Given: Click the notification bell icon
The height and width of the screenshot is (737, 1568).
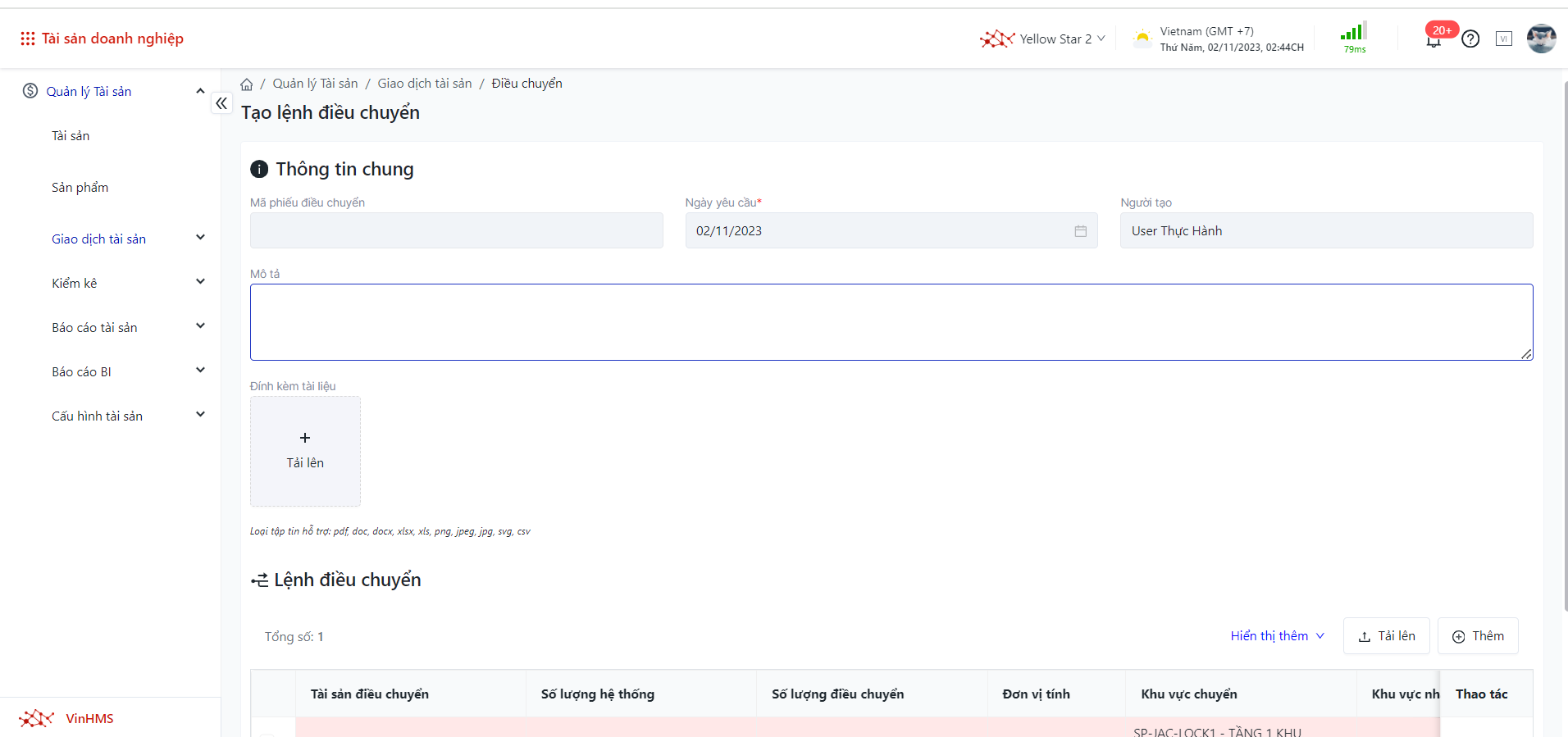Looking at the screenshot, I should tap(1434, 39).
